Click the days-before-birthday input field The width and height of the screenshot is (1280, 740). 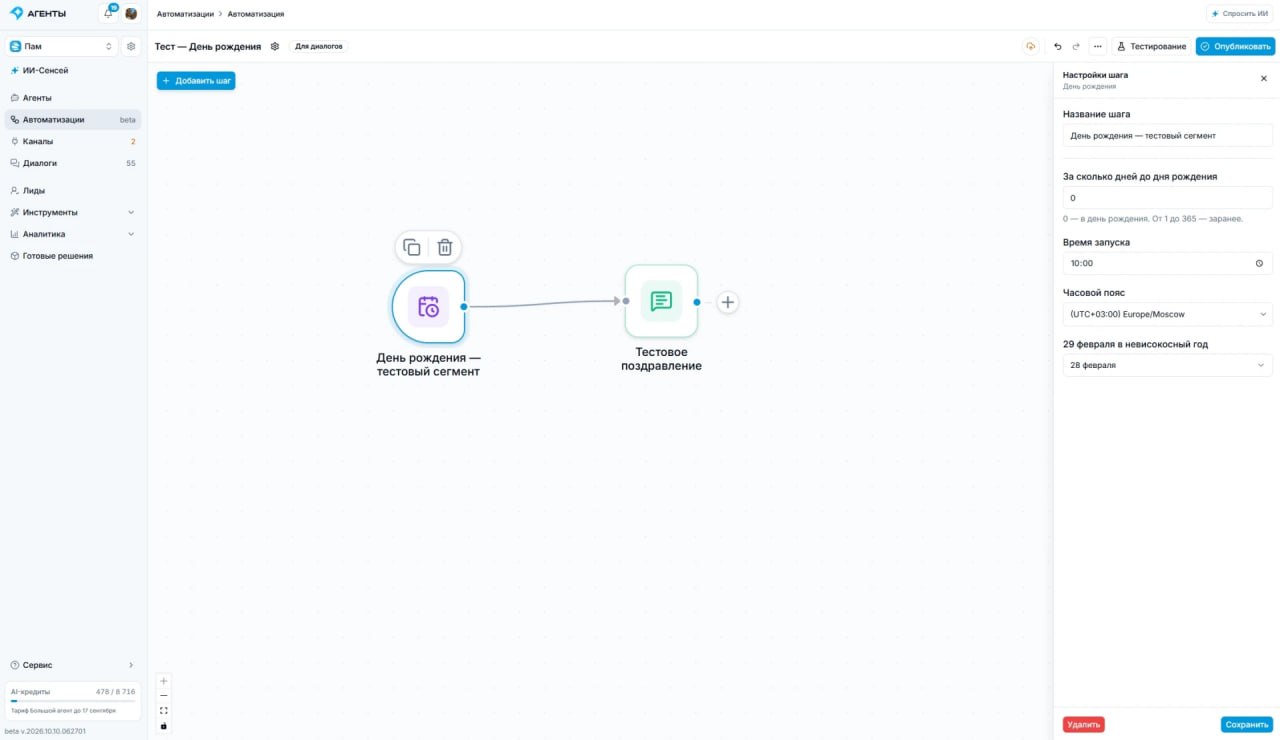(x=1167, y=198)
